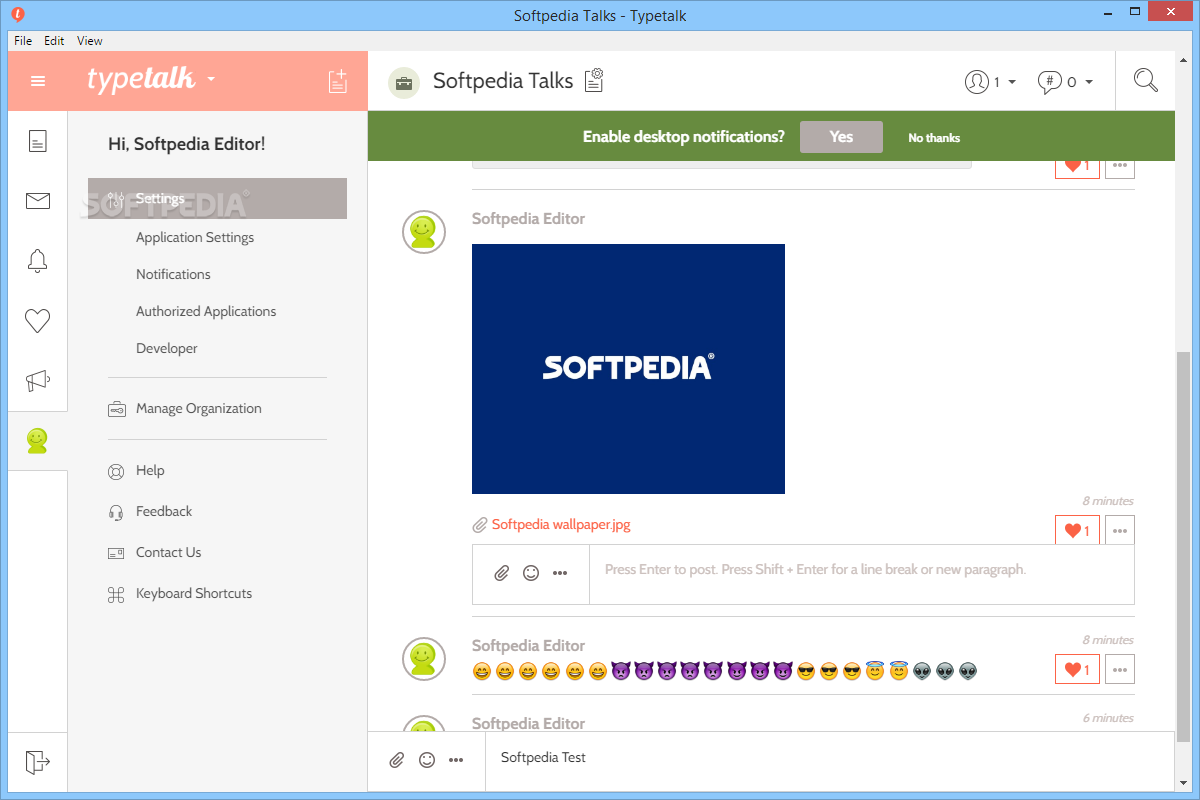Screen dimensions: 1200x800
Task: Open the notifications bell icon
Action: tap(38, 261)
